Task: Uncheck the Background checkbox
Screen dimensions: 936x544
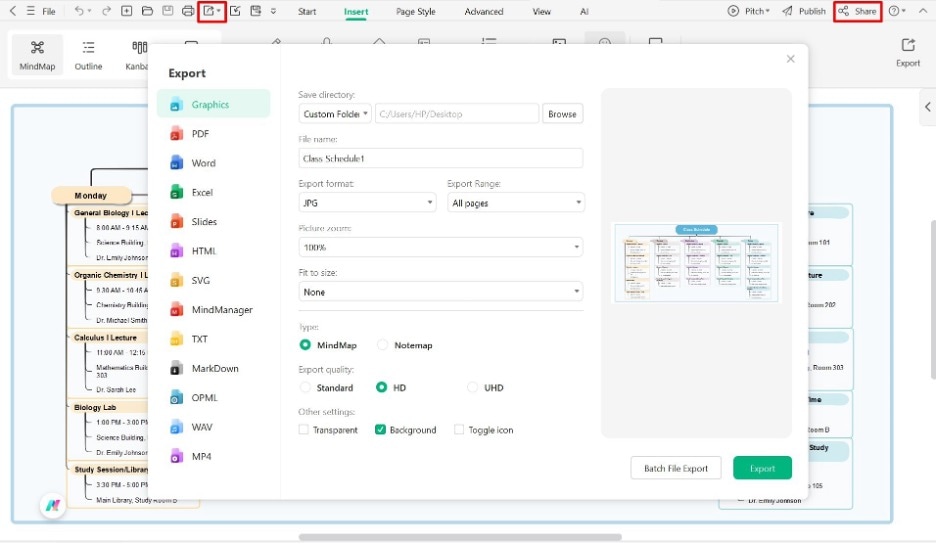Action: pyautogui.click(x=380, y=429)
